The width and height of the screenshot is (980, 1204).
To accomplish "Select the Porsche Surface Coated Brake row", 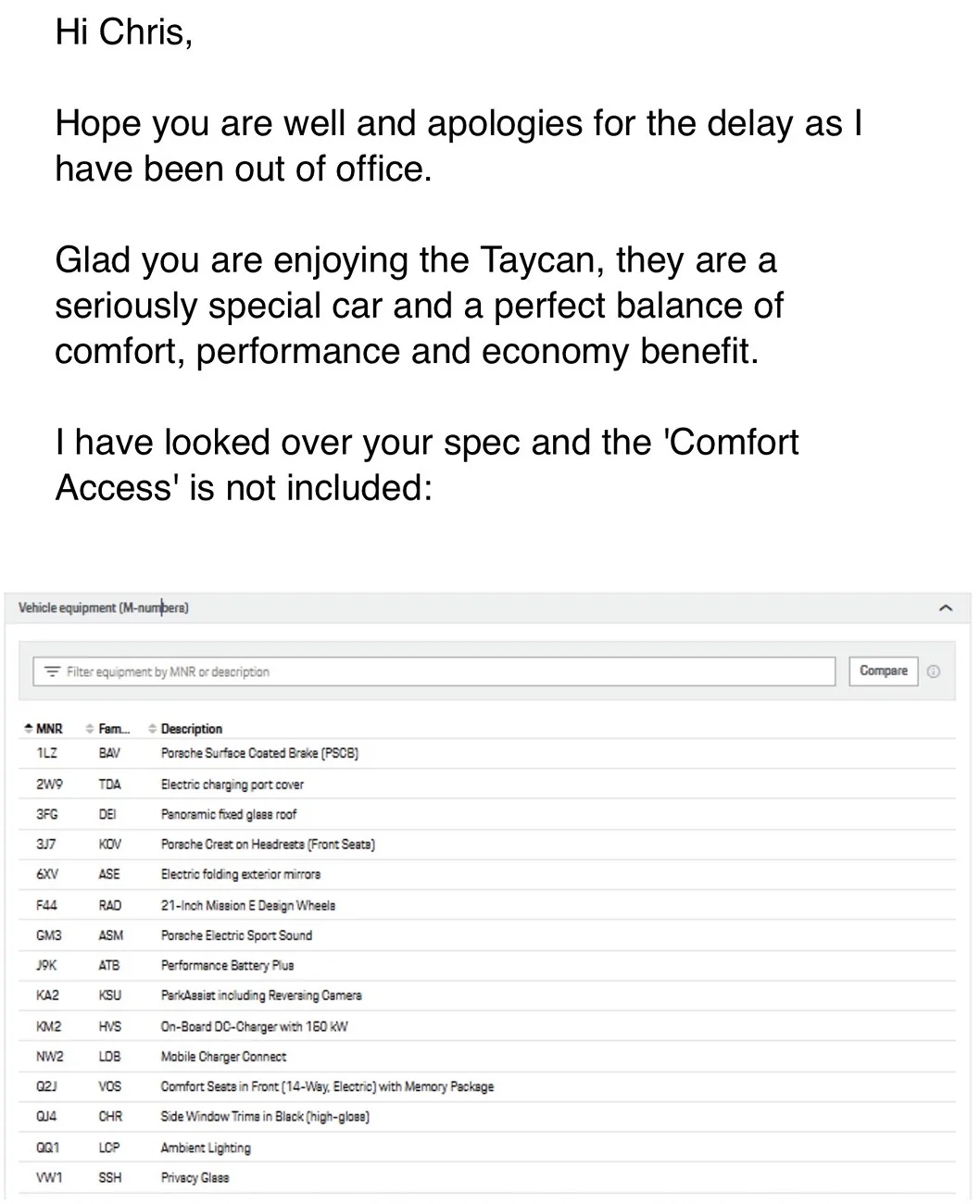I will pyautogui.click(x=488, y=754).
